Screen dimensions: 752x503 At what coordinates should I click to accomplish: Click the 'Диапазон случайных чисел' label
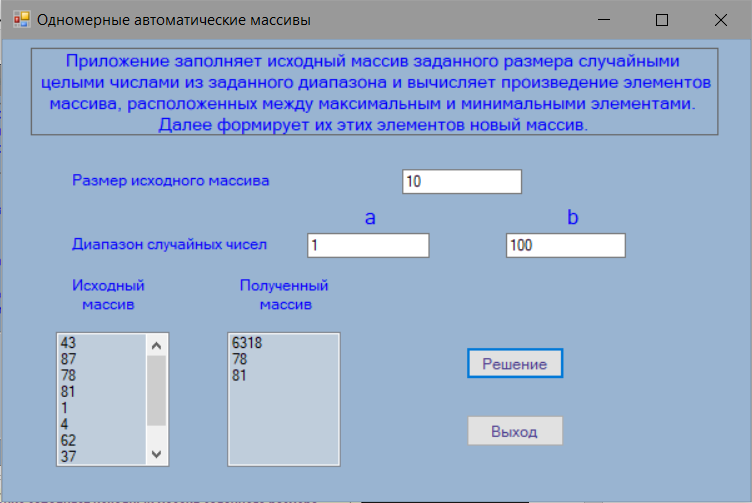pos(169,245)
